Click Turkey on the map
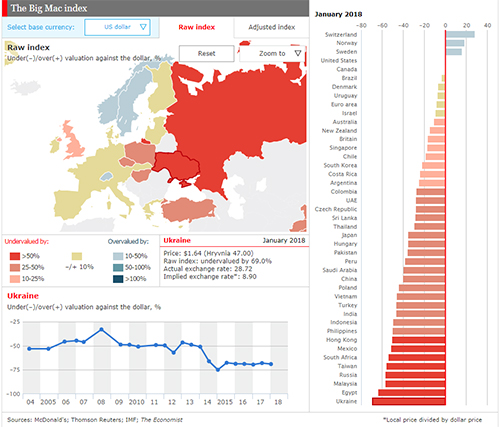 188,209
